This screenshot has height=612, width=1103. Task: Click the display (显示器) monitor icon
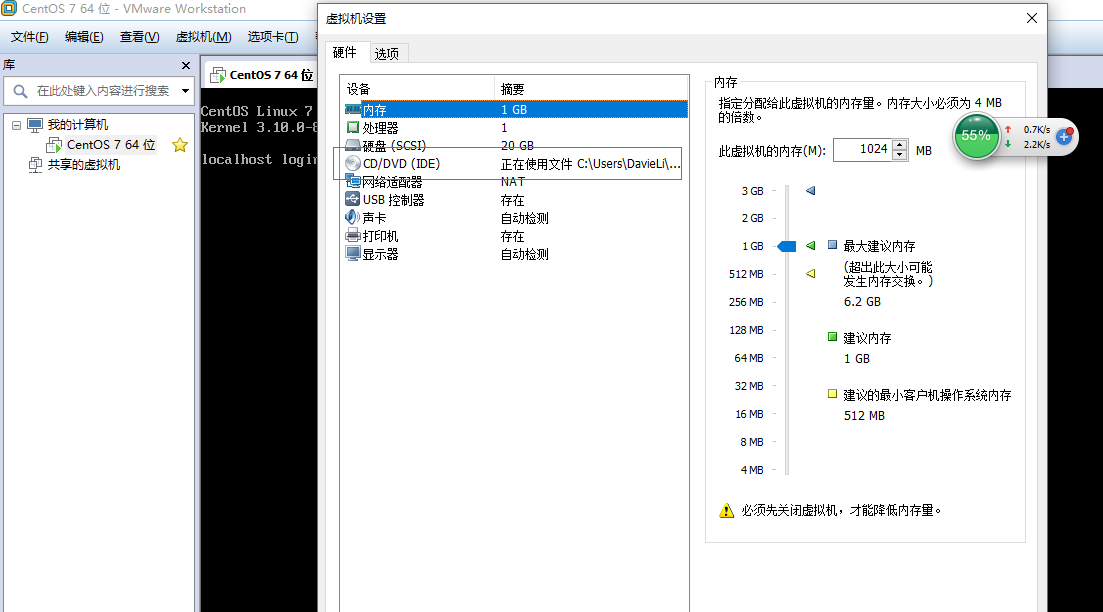[352, 253]
